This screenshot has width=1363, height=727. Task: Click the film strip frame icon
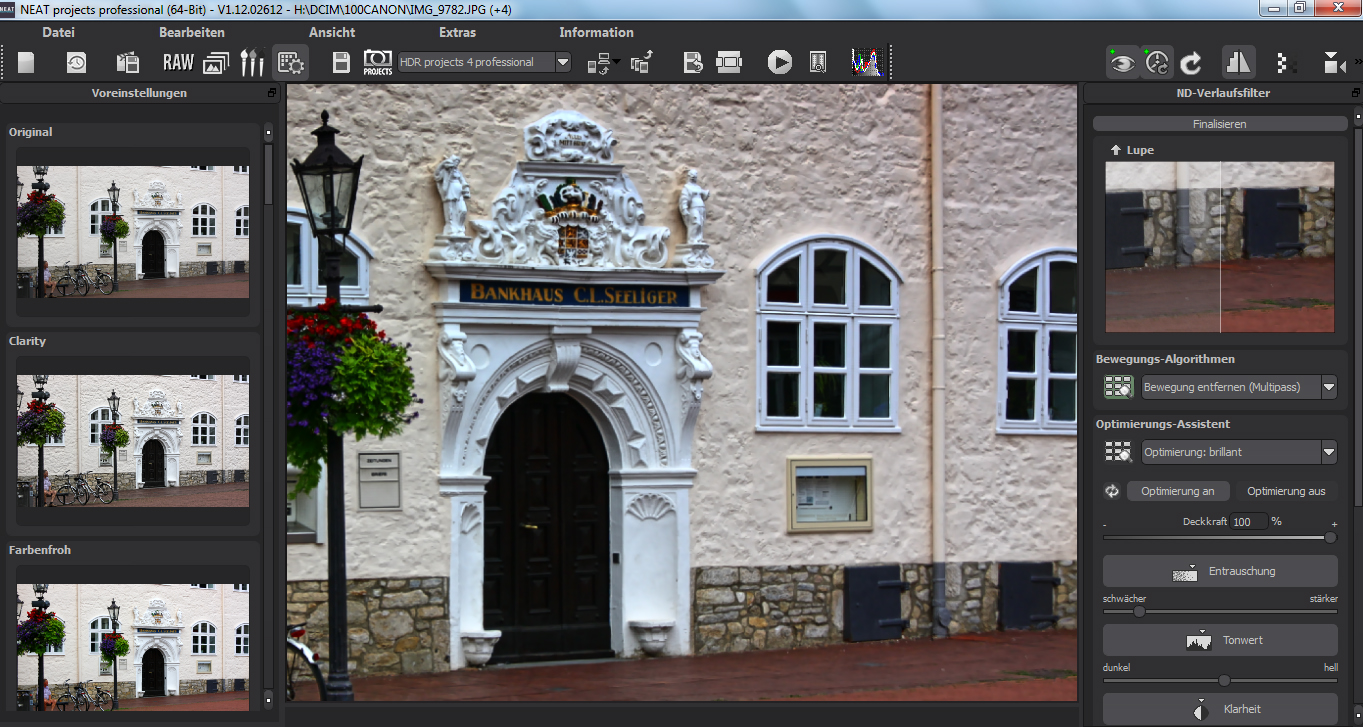729,62
